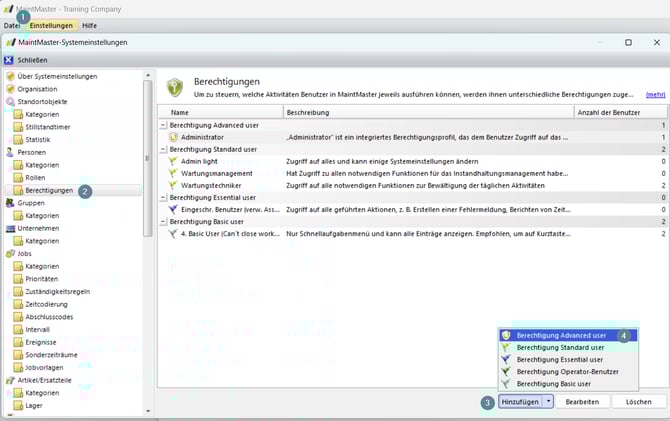Click the Admin light funnel icon
Image resolution: width=670 pixels, height=421 pixels.
173,161
